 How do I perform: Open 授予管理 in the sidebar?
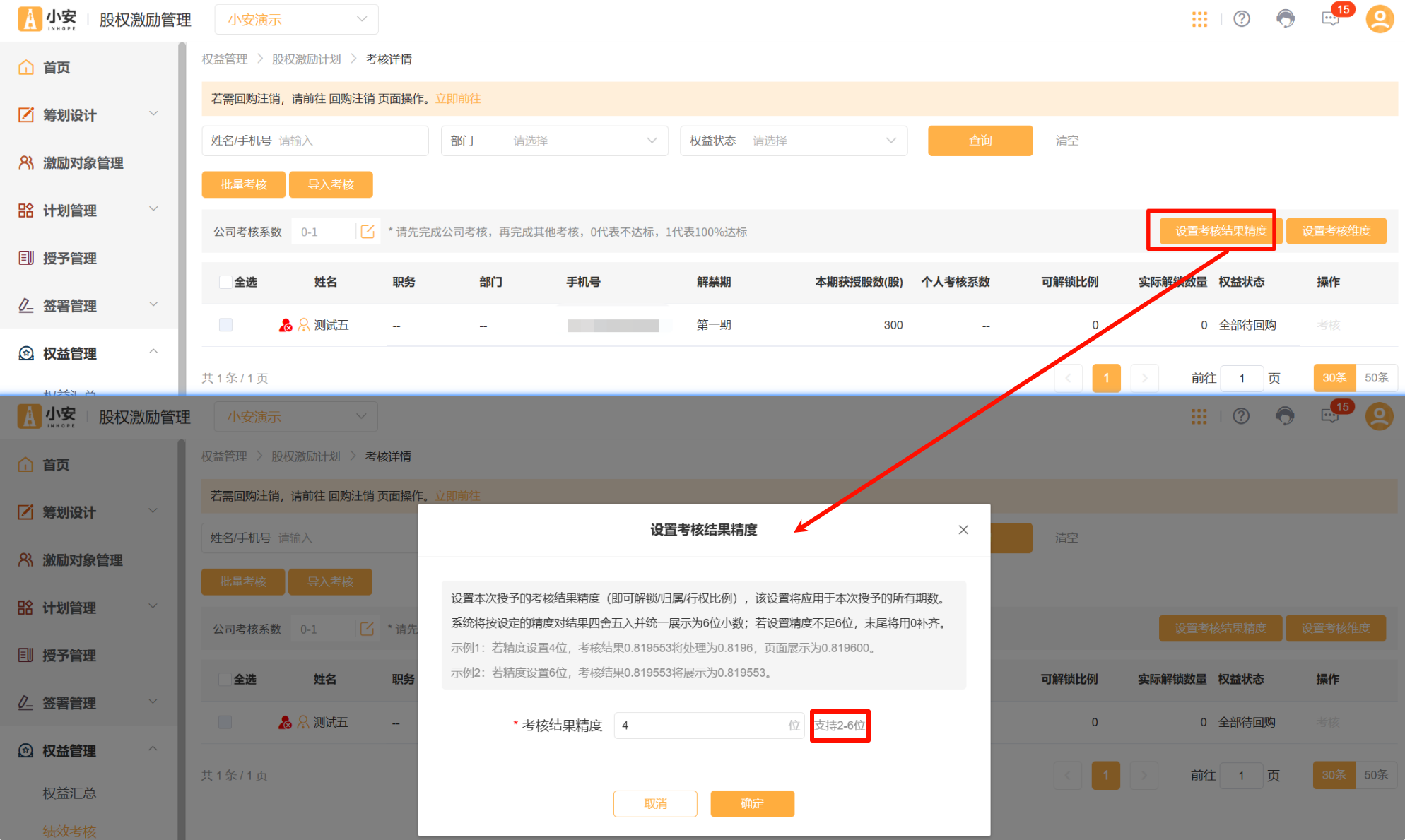69,259
